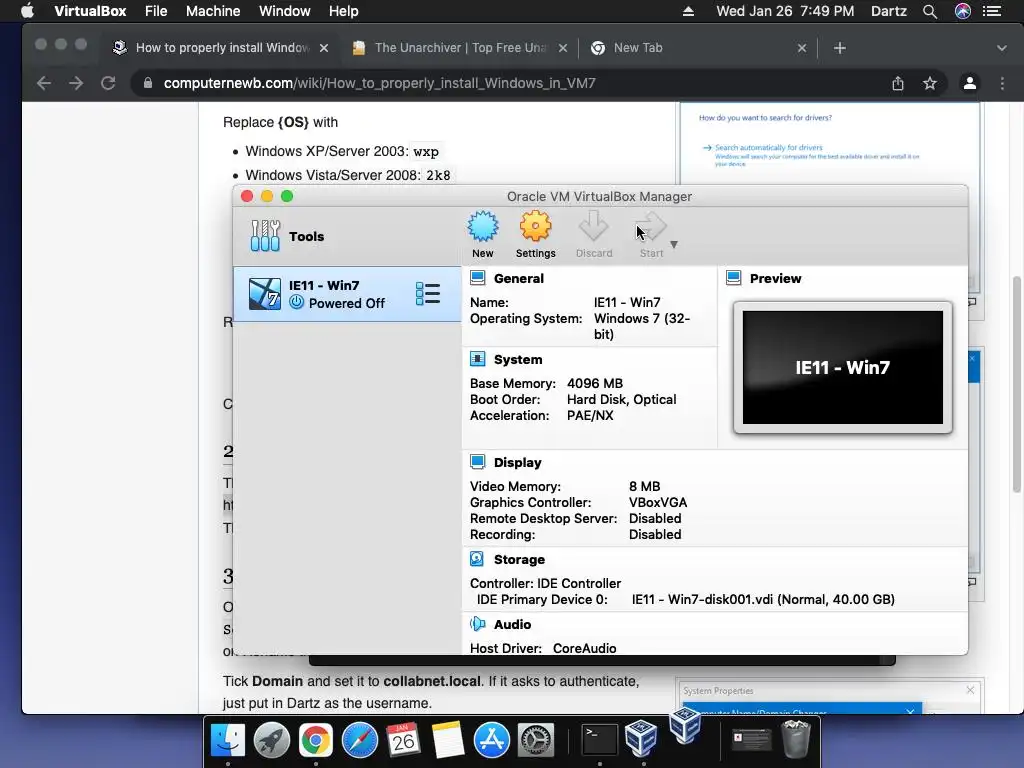Click the System section chip icon
The height and width of the screenshot is (768, 1024).
(x=477, y=359)
